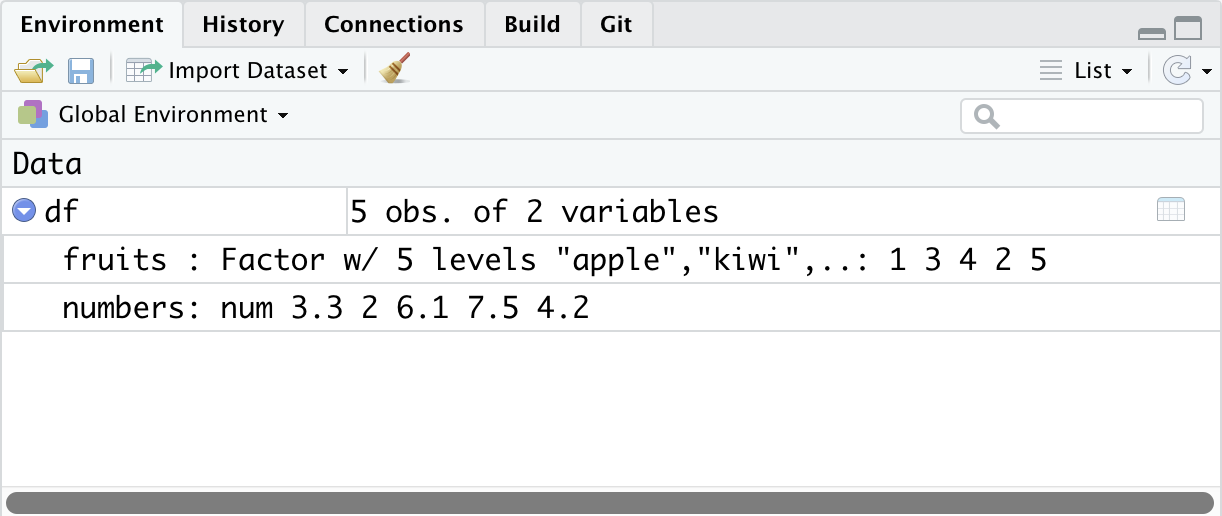Switch to the Connections tab
The height and width of the screenshot is (516, 1222).
pyautogui.click(x=394, y=24)
